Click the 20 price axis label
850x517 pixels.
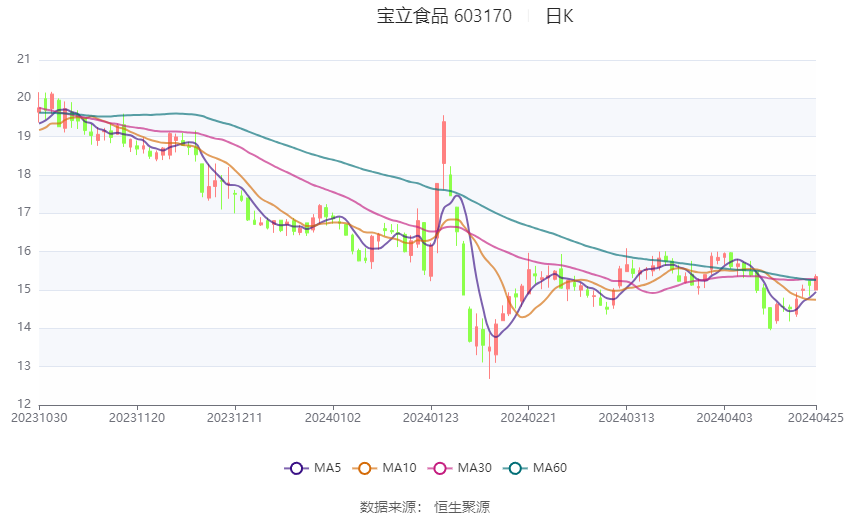pos(24,98)
